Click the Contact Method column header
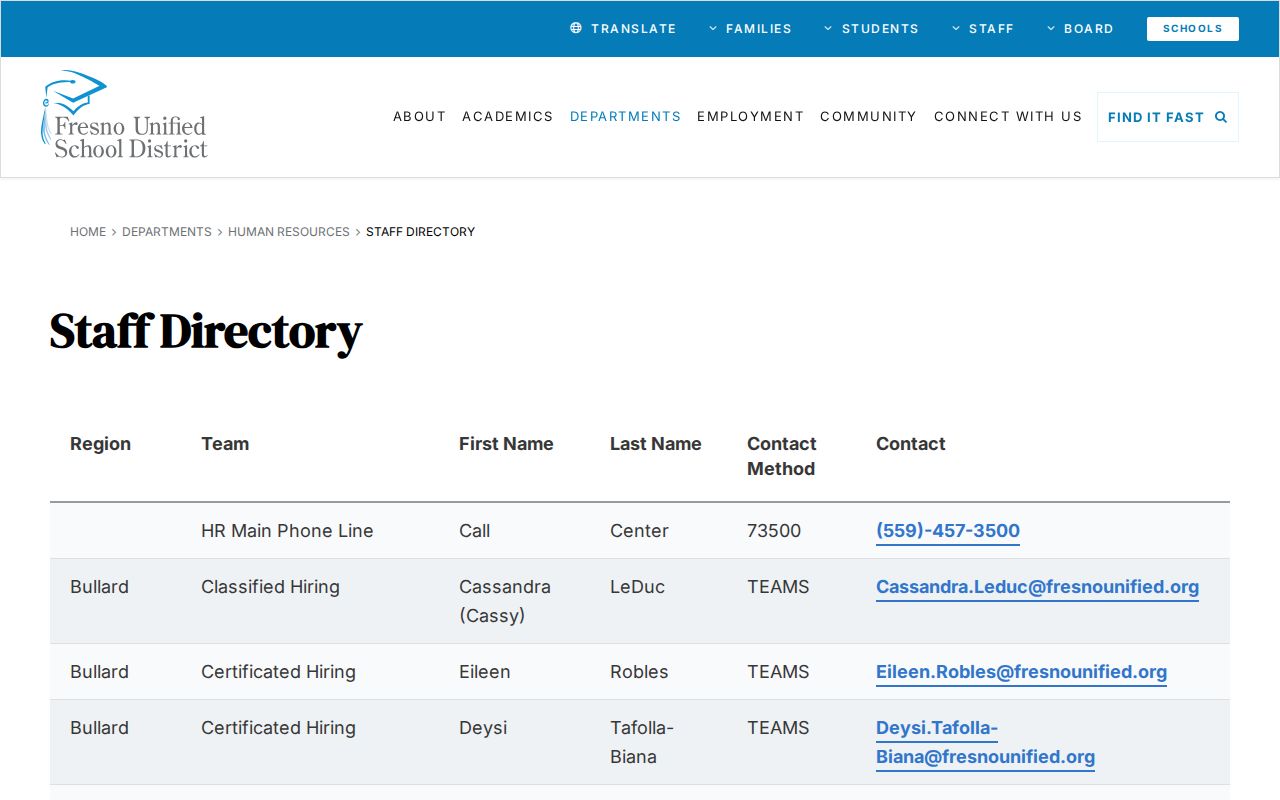The width and height of the screenshot is (1280, 800). pos(781,456)
